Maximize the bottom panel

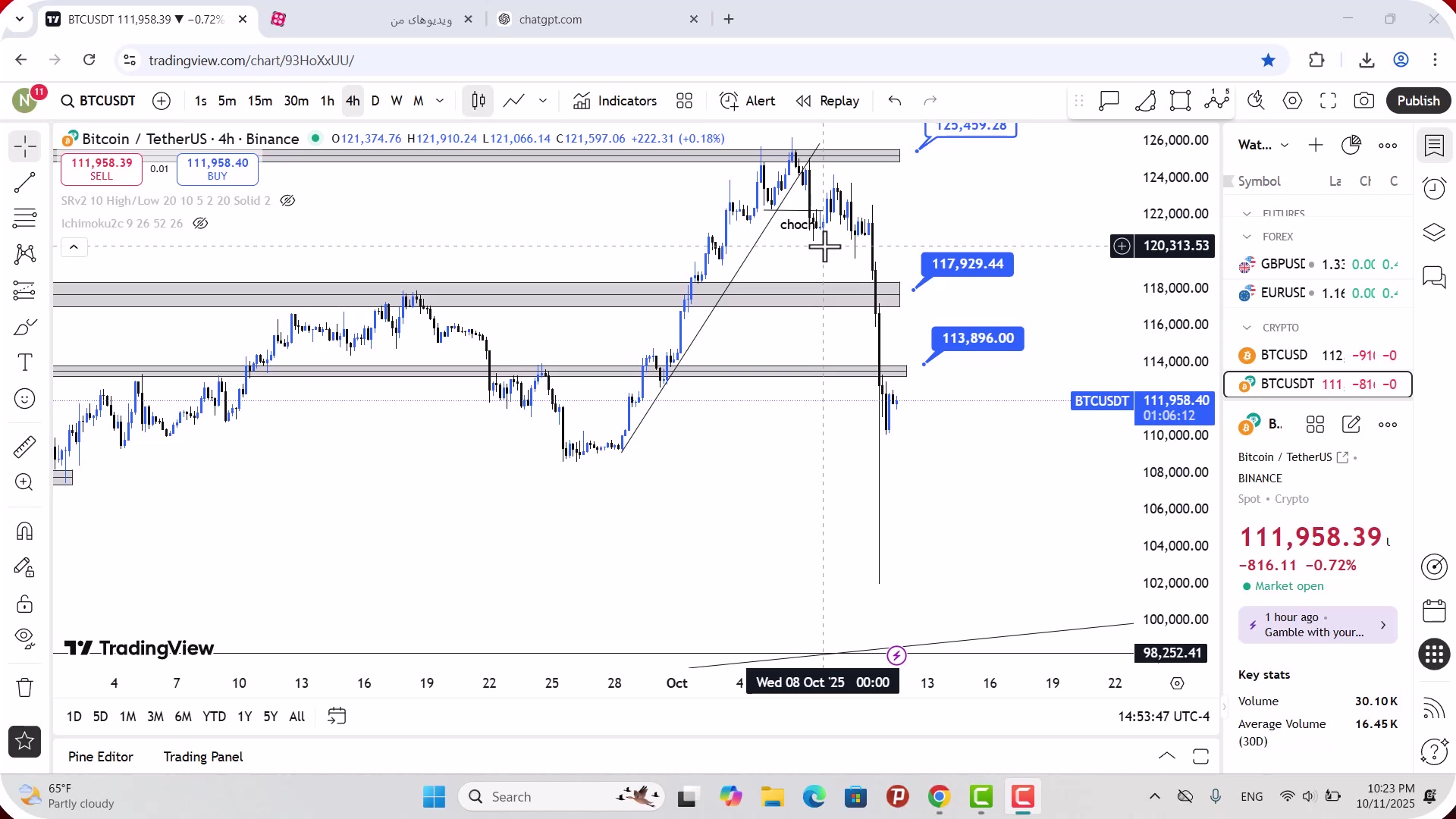(1200, 756)
